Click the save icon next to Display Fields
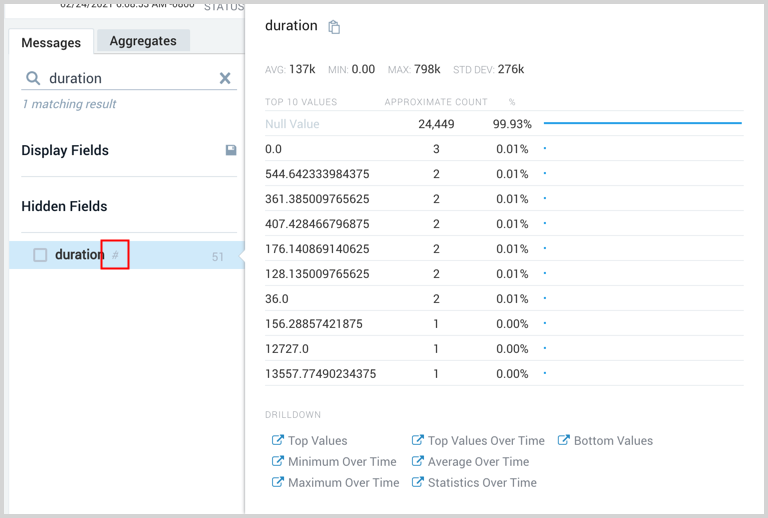The width and height of the screenshot is (768, 518). 231,150
